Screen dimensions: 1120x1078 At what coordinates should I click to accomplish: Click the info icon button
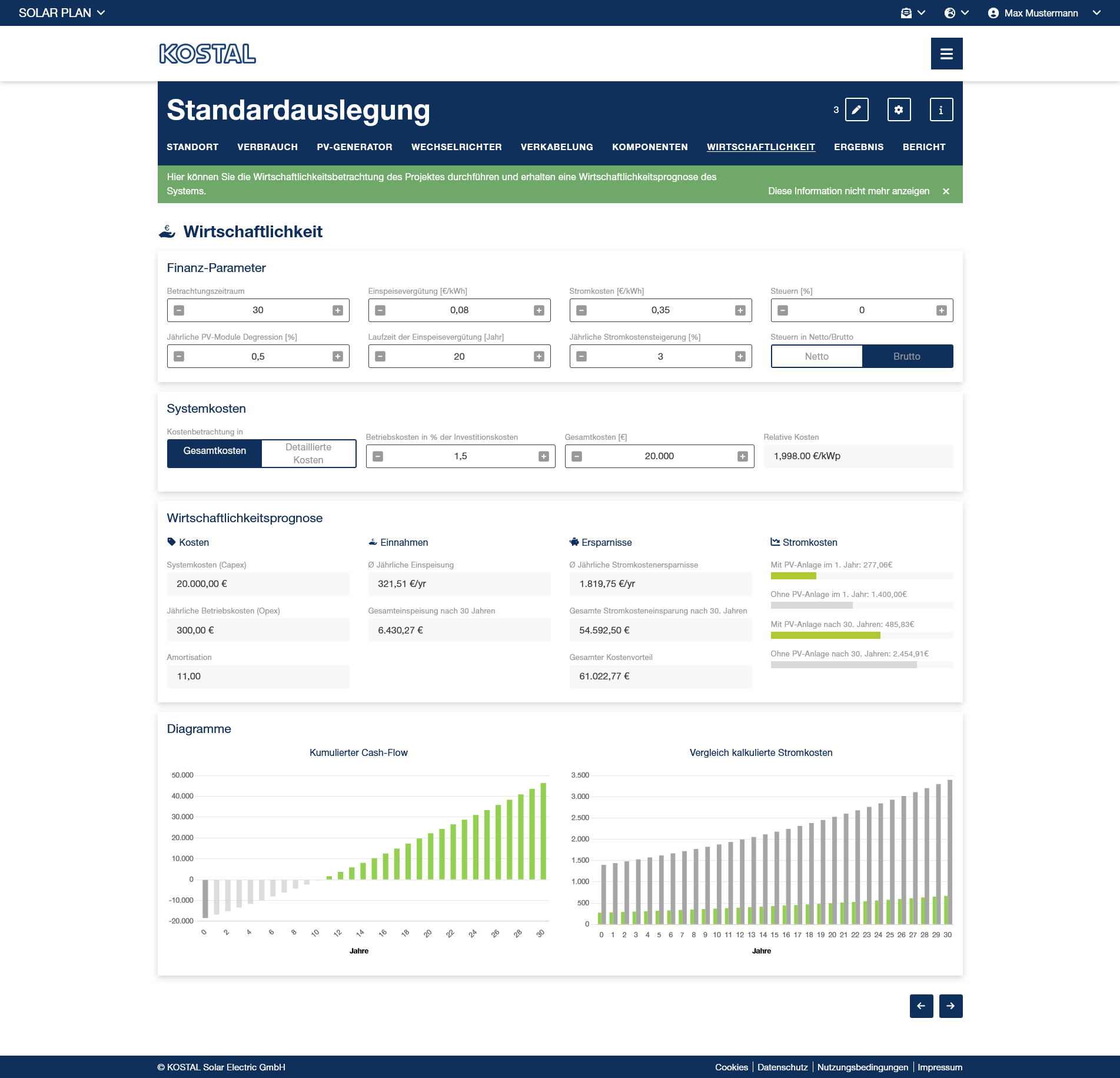(941, 110)
